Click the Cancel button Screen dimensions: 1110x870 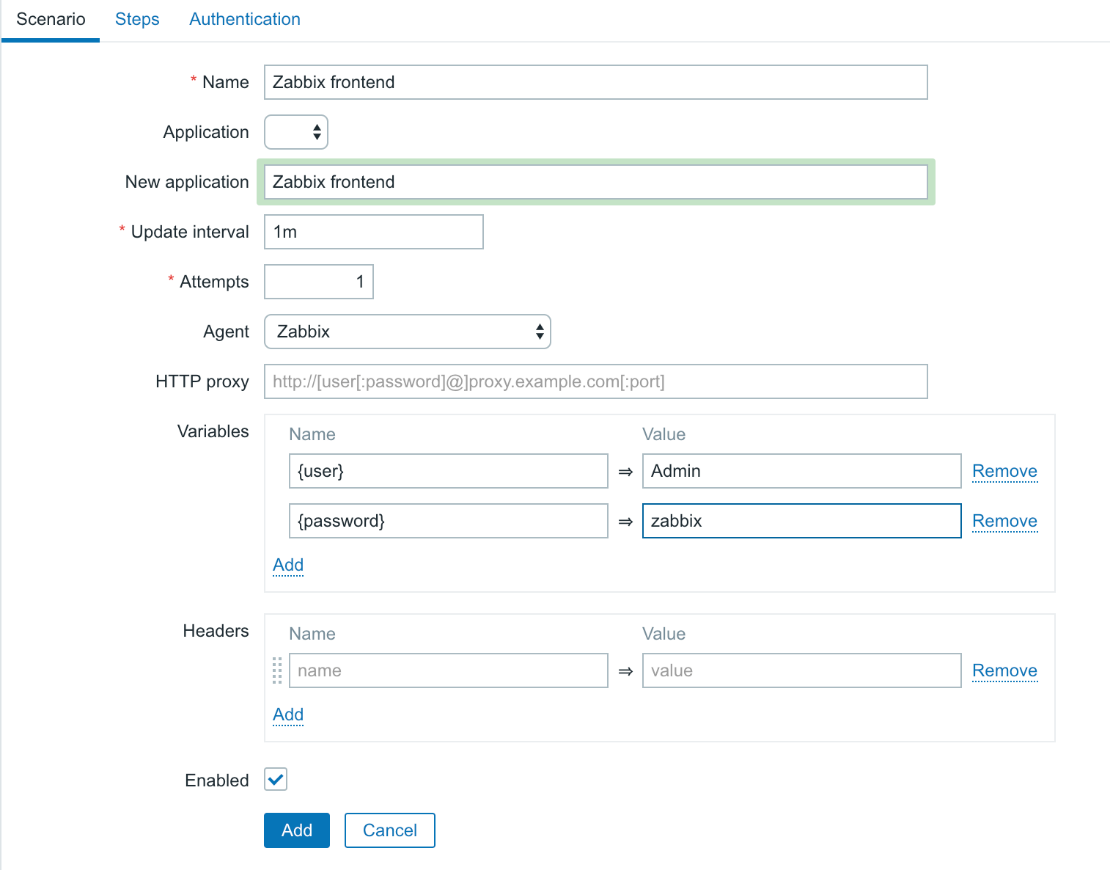pyautogui.click(x=389, y=830)
